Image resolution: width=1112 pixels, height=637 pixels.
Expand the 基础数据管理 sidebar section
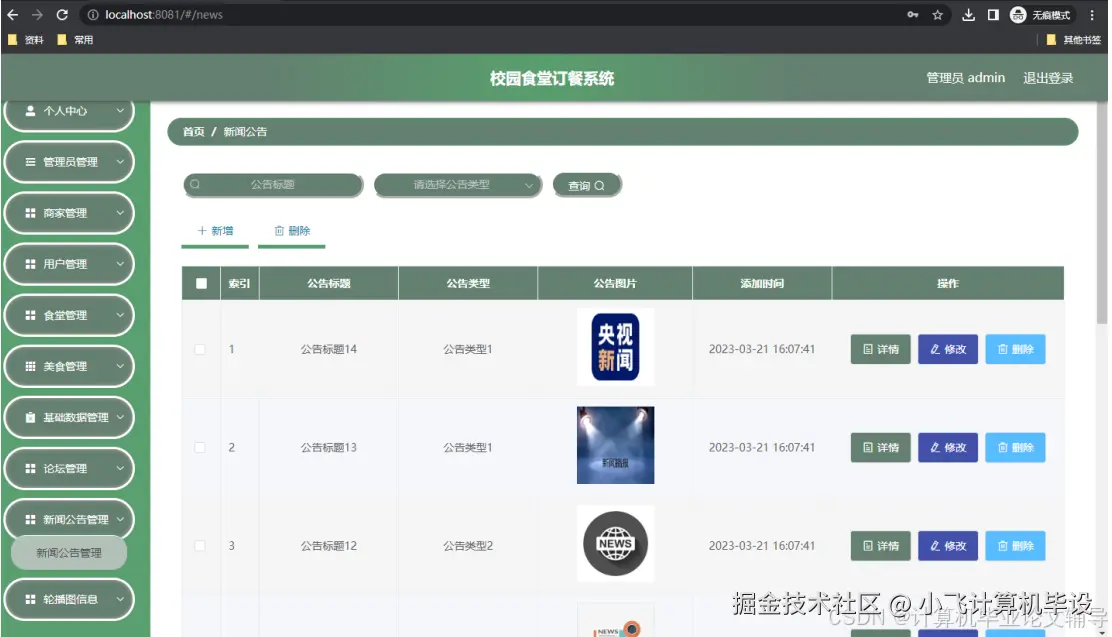tap(69, 417)
